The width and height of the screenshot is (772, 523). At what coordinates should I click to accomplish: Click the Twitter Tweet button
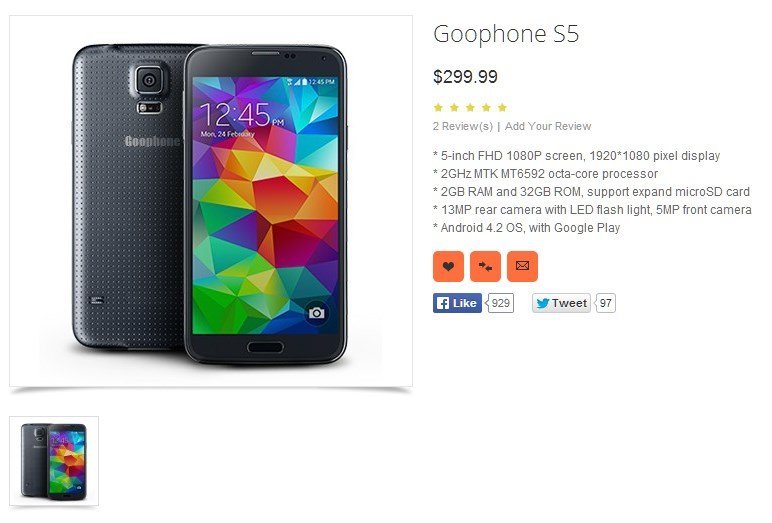pyautogui.click(x=561, y=303)
